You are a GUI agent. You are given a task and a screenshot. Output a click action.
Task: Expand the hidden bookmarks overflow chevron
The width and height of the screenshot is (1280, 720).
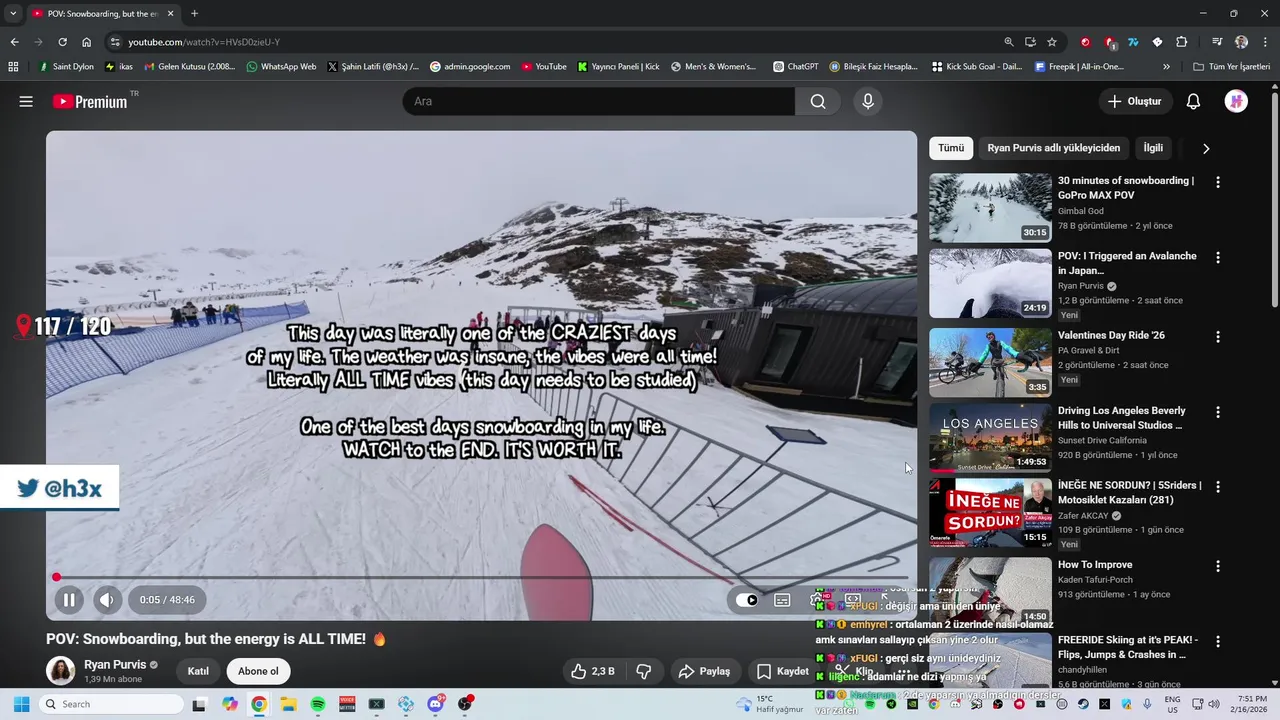tap(1166, 67)
